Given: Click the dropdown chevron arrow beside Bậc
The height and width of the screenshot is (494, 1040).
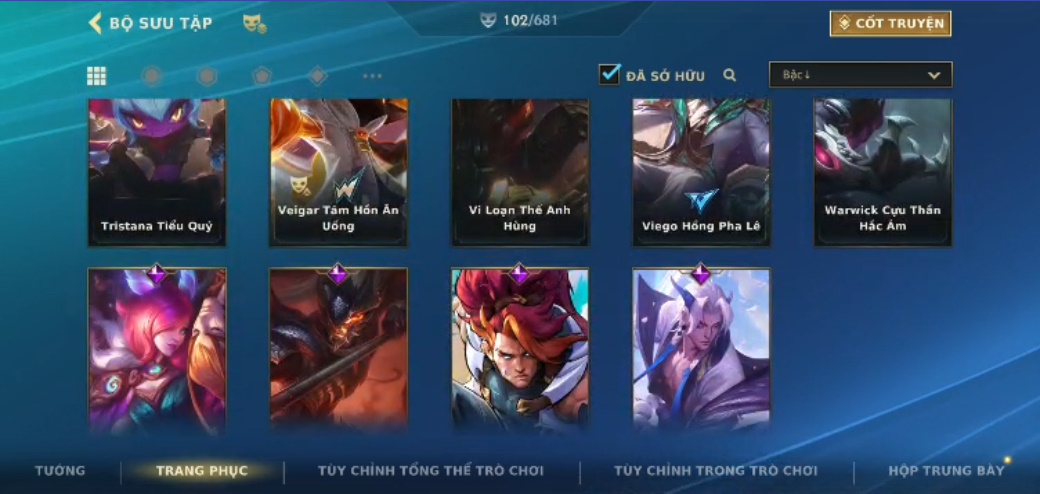Looking at the screenshot, I should [934, 75].
